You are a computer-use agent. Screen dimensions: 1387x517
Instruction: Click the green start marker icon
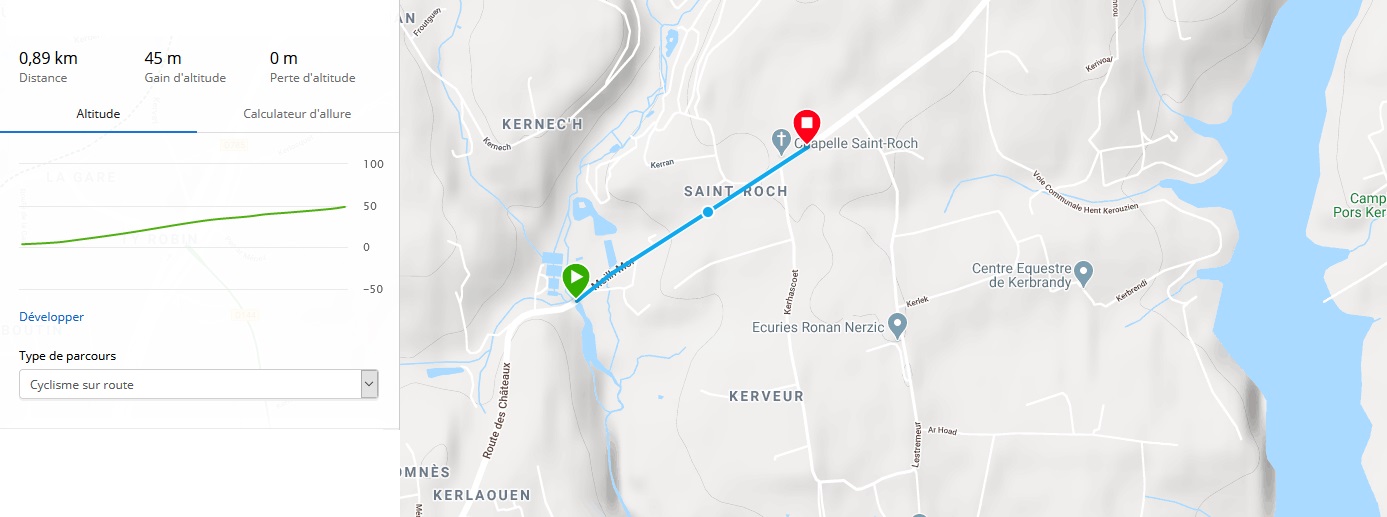pyautogui.click(x=576, y=279)
